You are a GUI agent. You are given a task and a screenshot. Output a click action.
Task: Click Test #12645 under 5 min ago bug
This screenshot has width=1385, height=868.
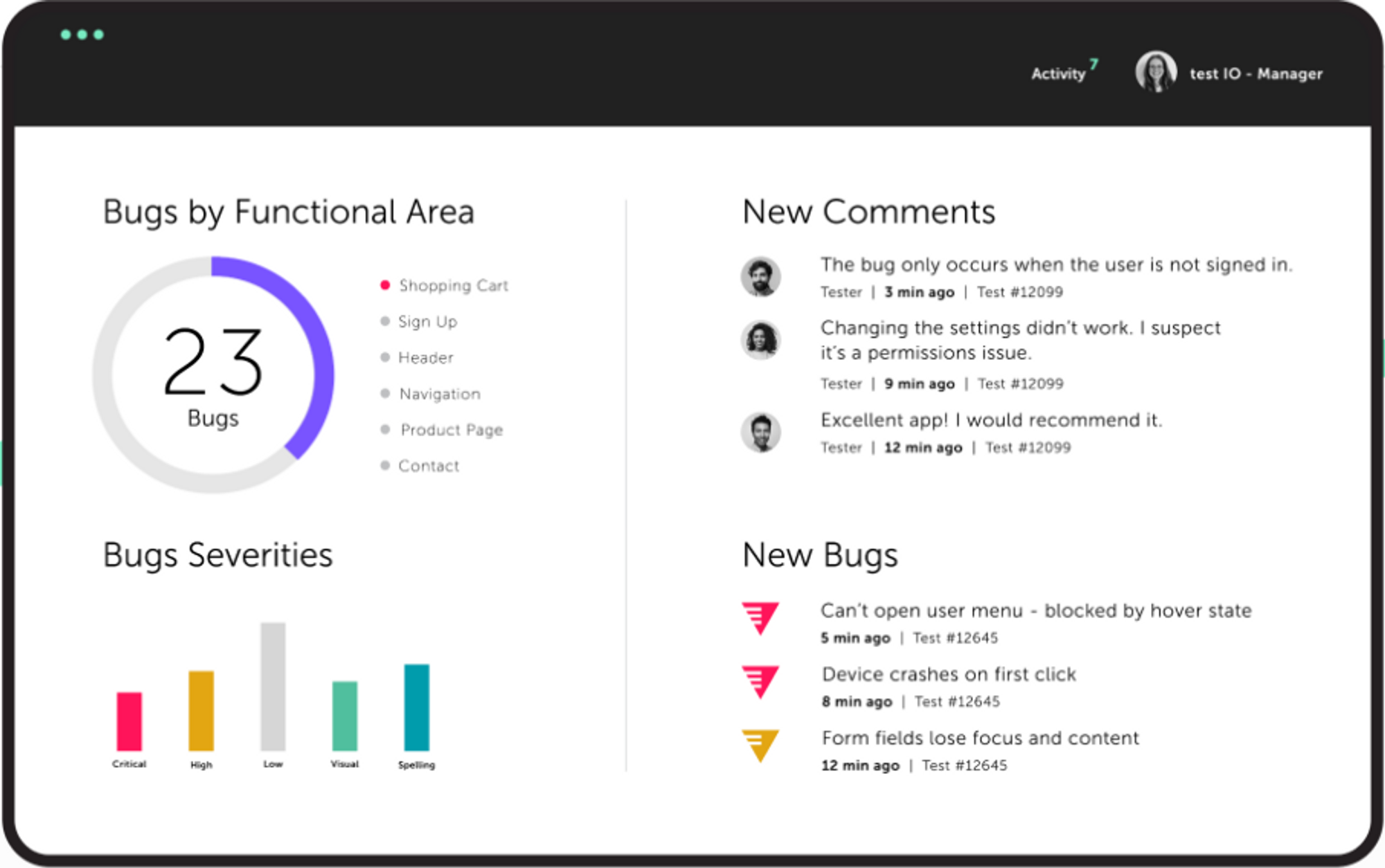[955, 638]
